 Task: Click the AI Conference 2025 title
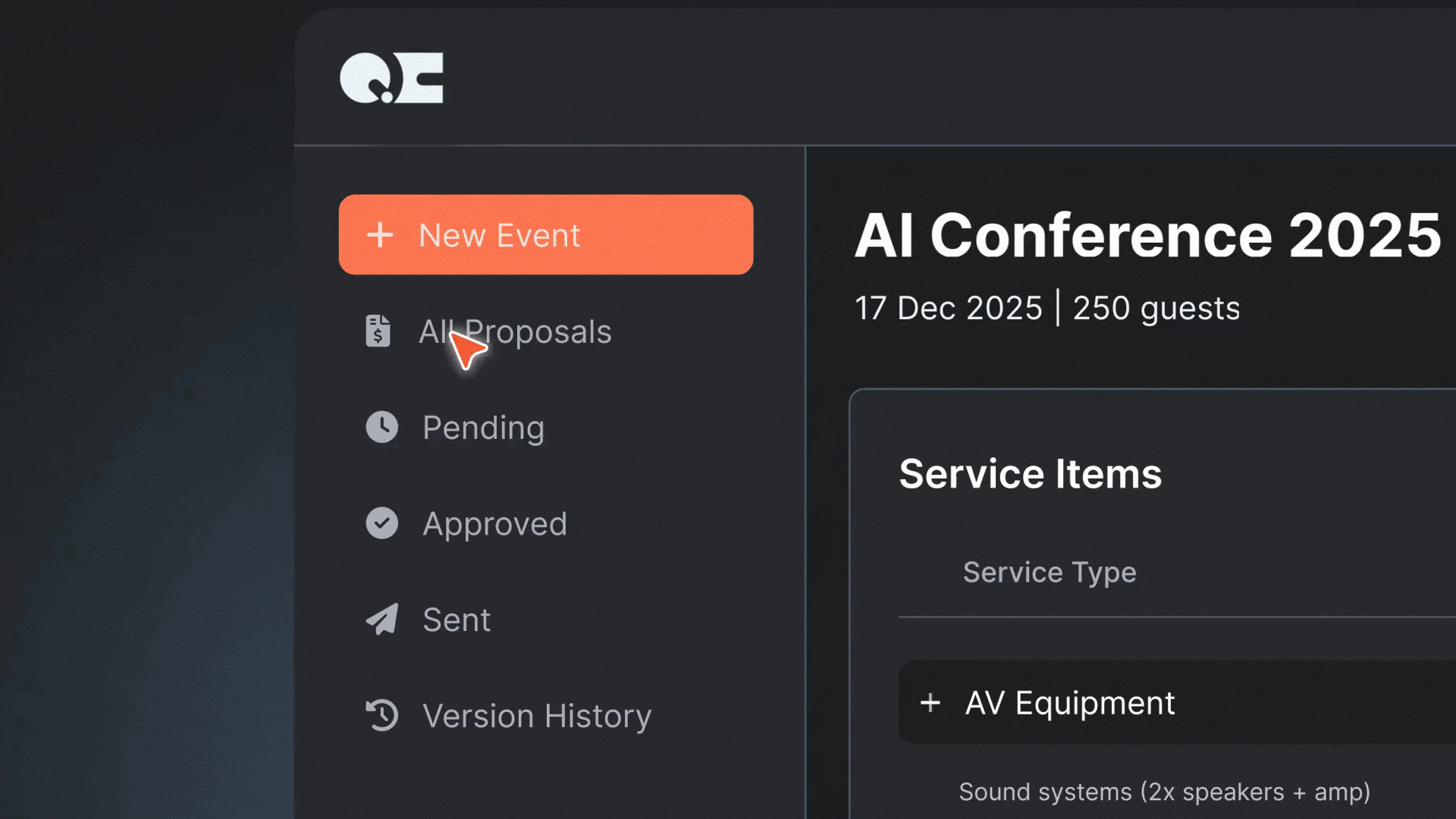click(1147, 235)
